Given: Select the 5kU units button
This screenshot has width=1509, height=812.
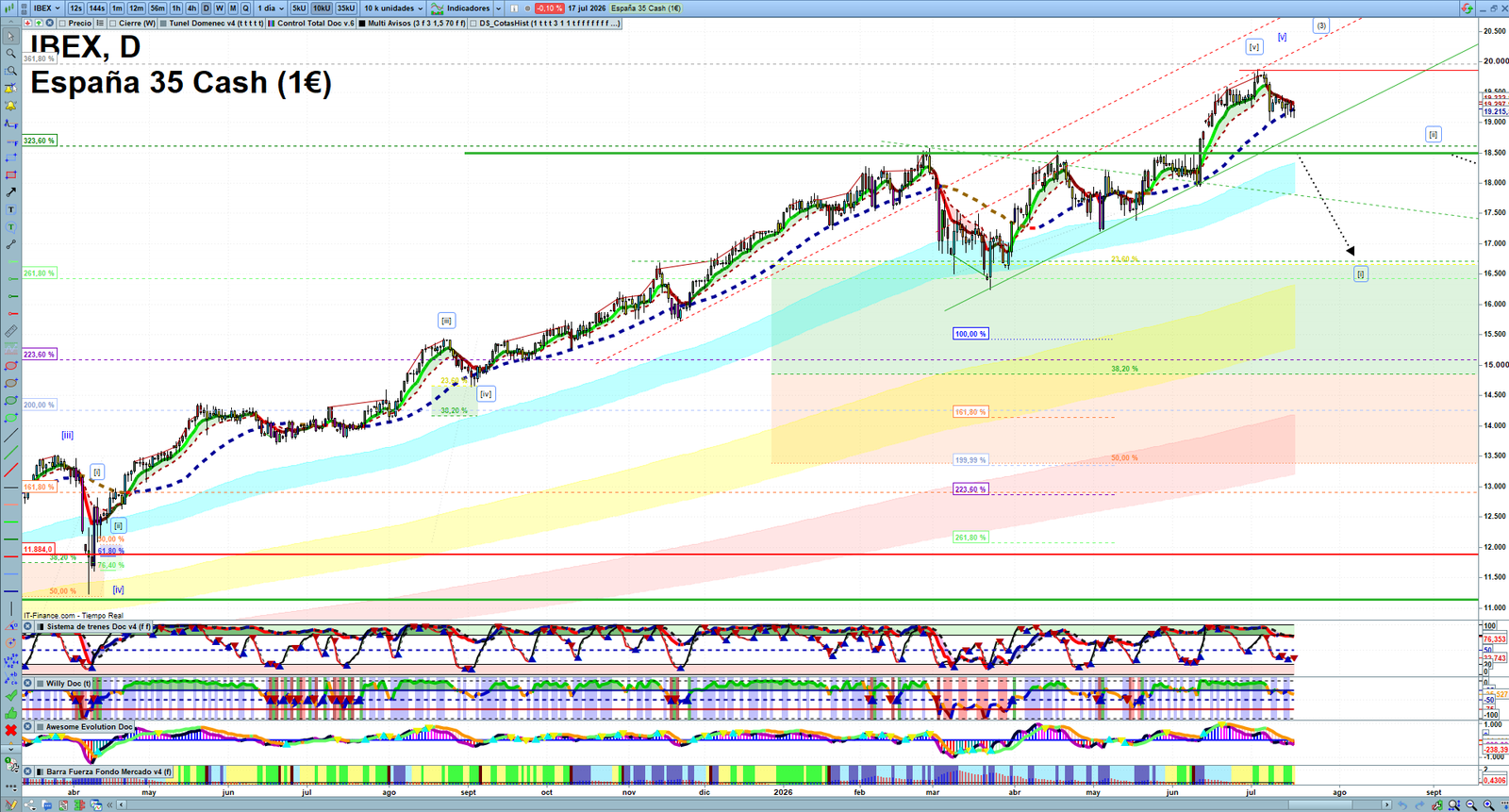Looking at the screenshot, I should (299, 8).
